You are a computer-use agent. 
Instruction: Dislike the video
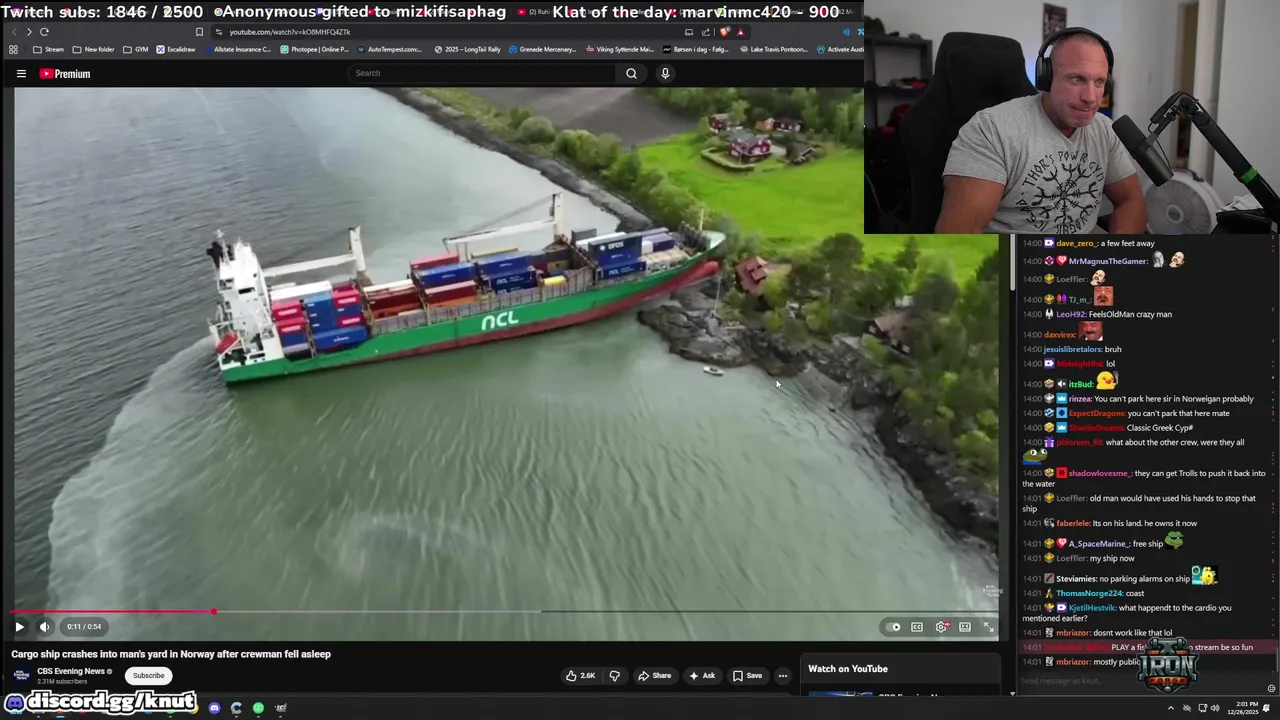(615, 676)
